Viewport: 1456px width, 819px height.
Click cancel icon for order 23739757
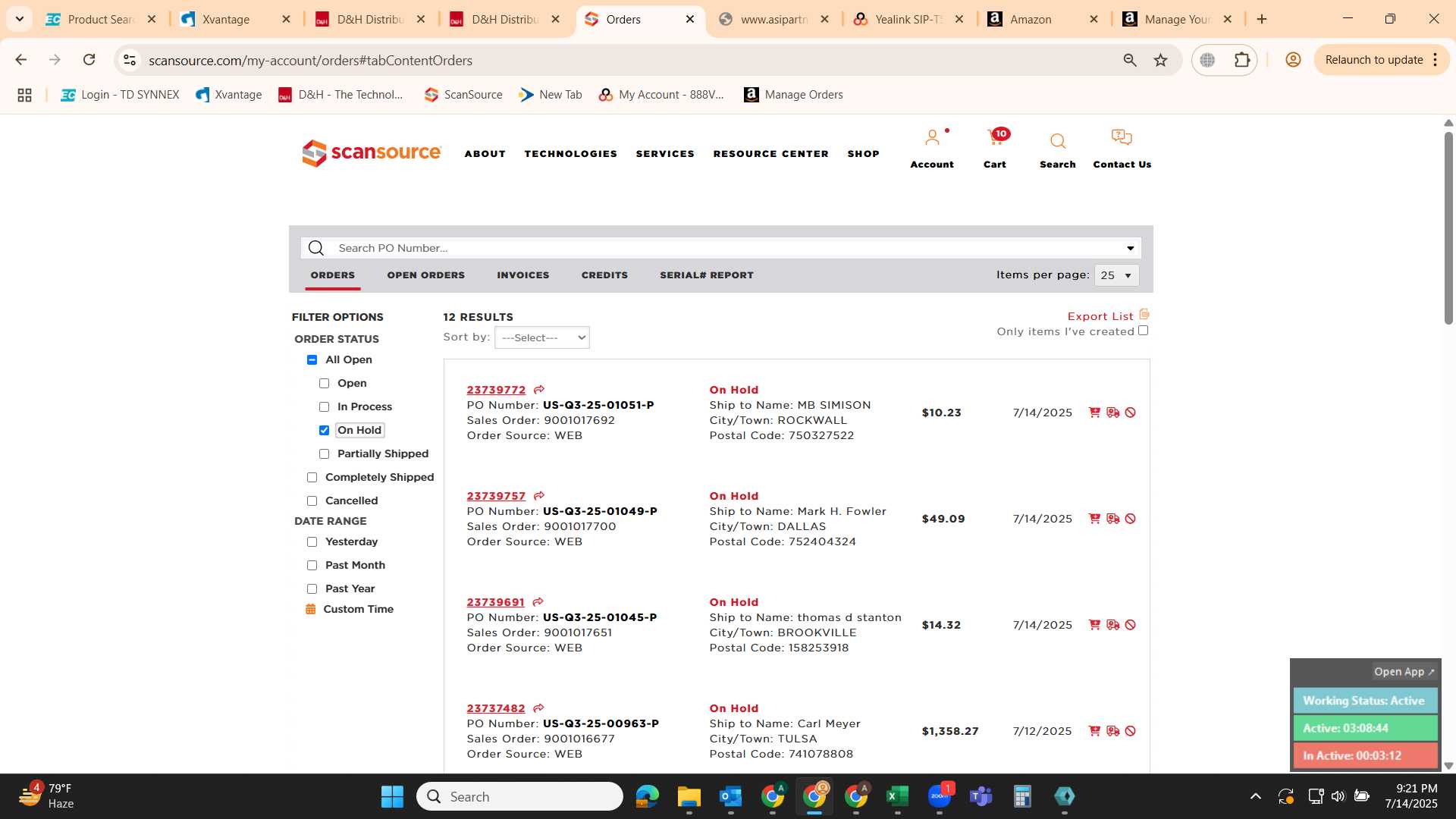tap(1130, 519)
